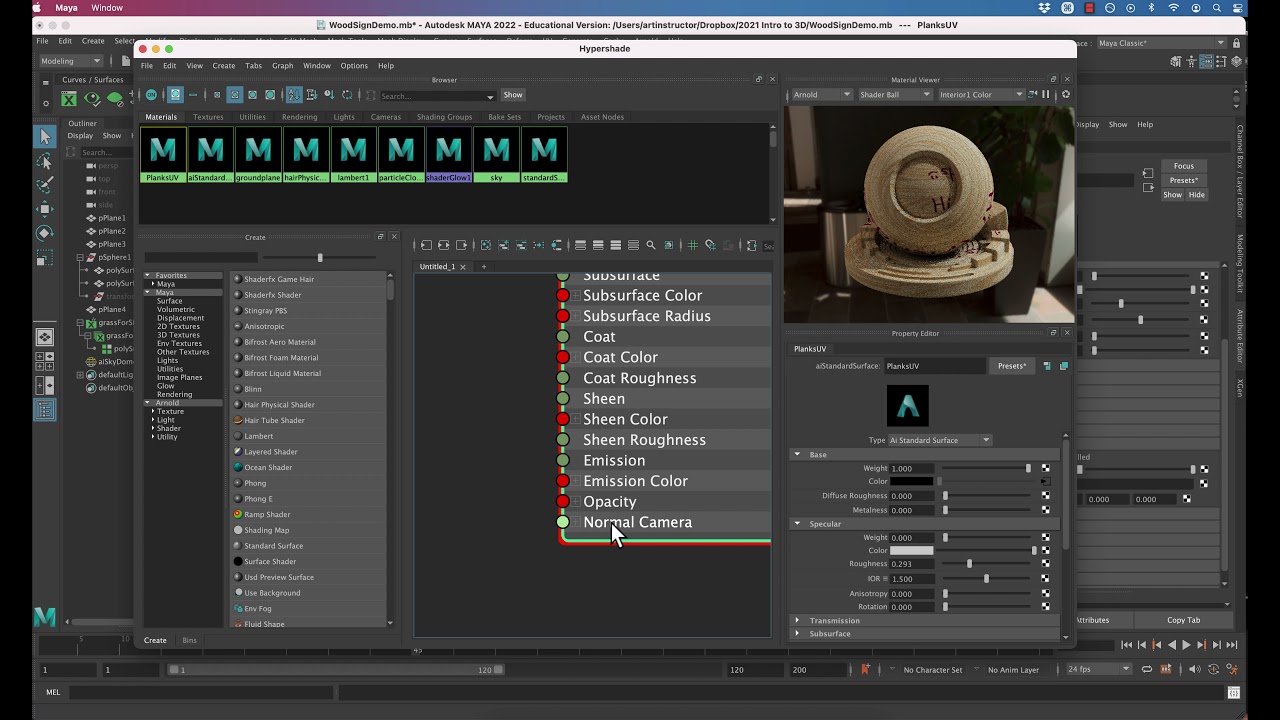Play the animation backwards
Image resolution: width=1280 pixels, height=720 pixels.
1172,645
